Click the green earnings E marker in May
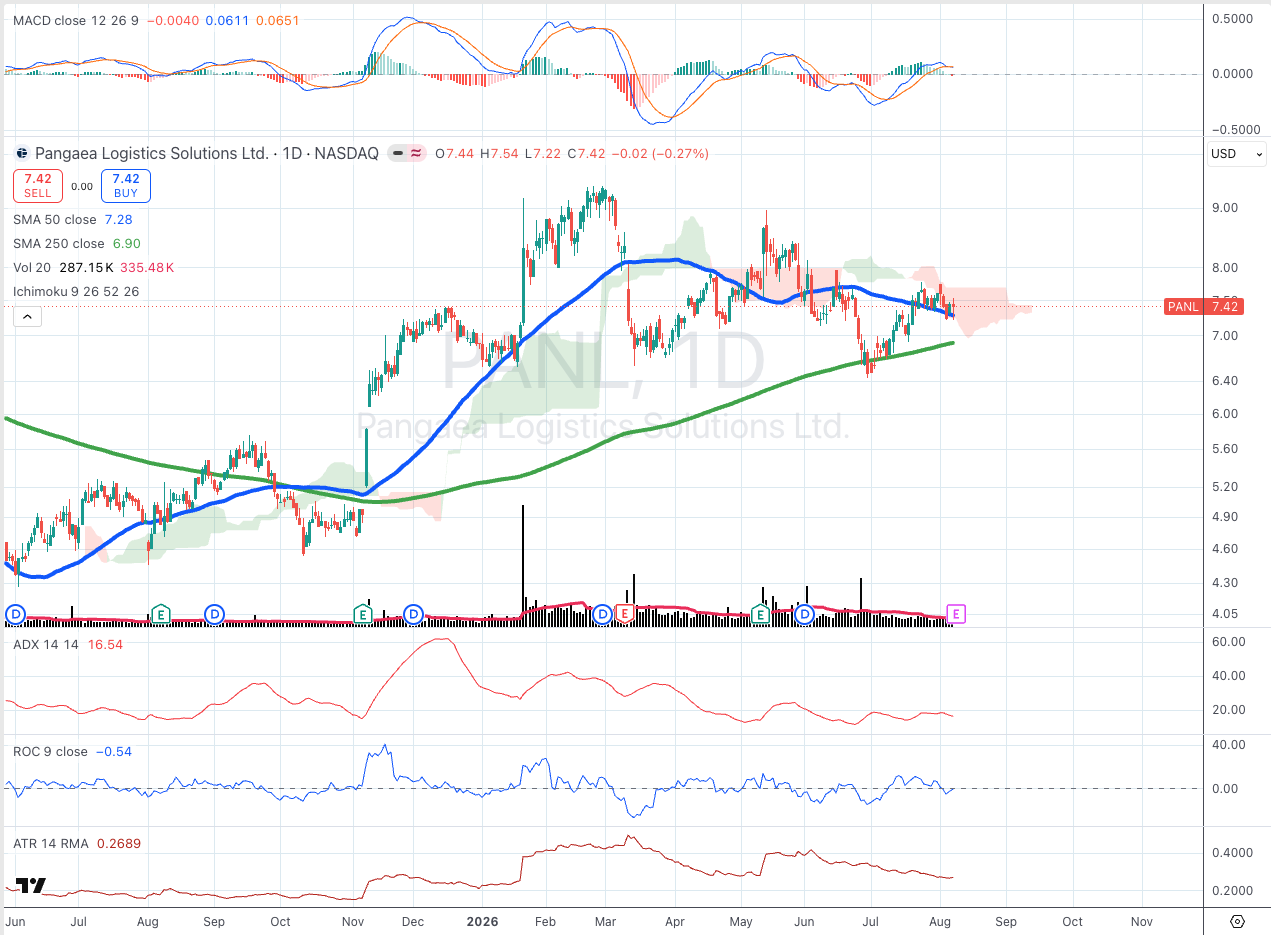Screen dimensions: 1271x935 pyautogui.click(x=760, y=613)
